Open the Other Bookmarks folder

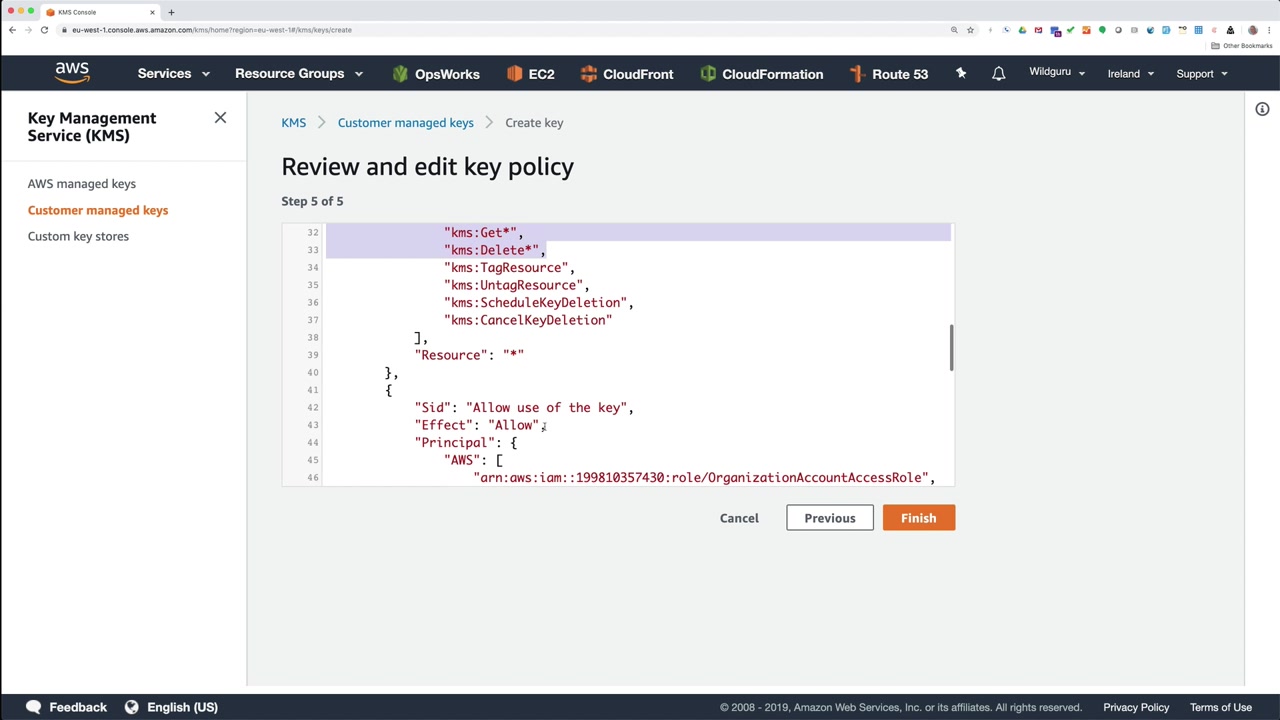pos(1243,46)
